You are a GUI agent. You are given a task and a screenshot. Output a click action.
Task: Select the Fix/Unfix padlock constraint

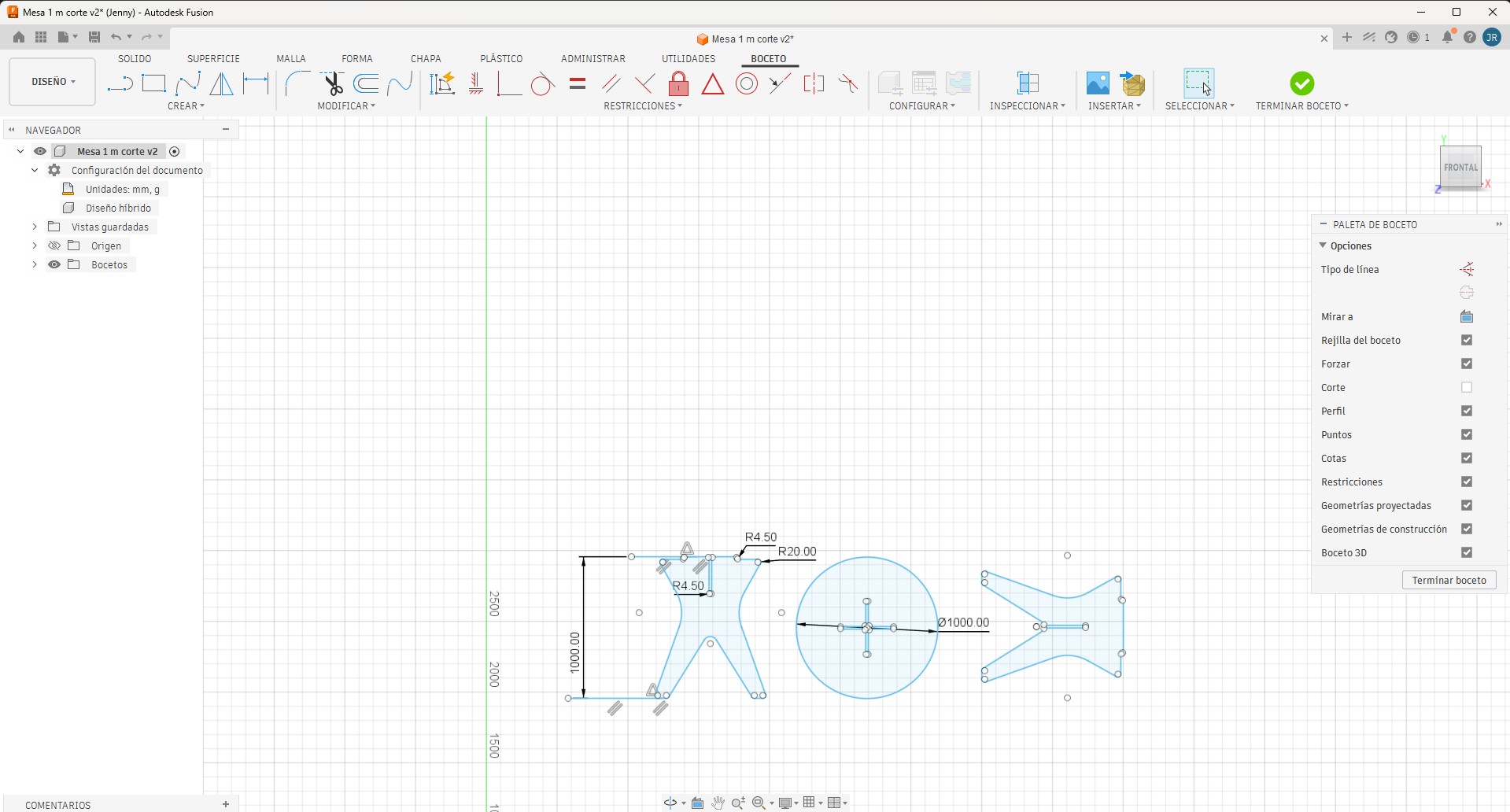point(678,83)
